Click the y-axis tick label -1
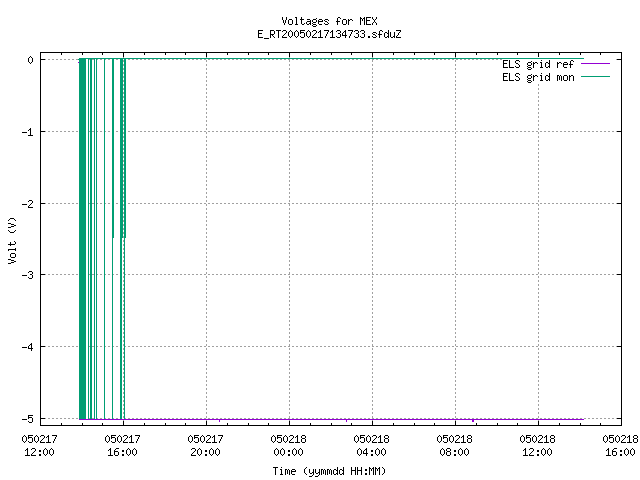Image resolution: width=640 pixels, height=480 pixels. (28, 132)
